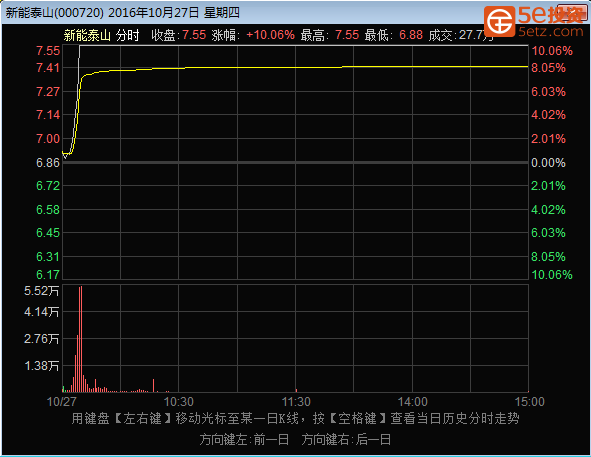Image resolution: width=591 pixels, height=457 pixels.
Task: Click the 6.45 price axis label
Action: click(x=48, y=233)
